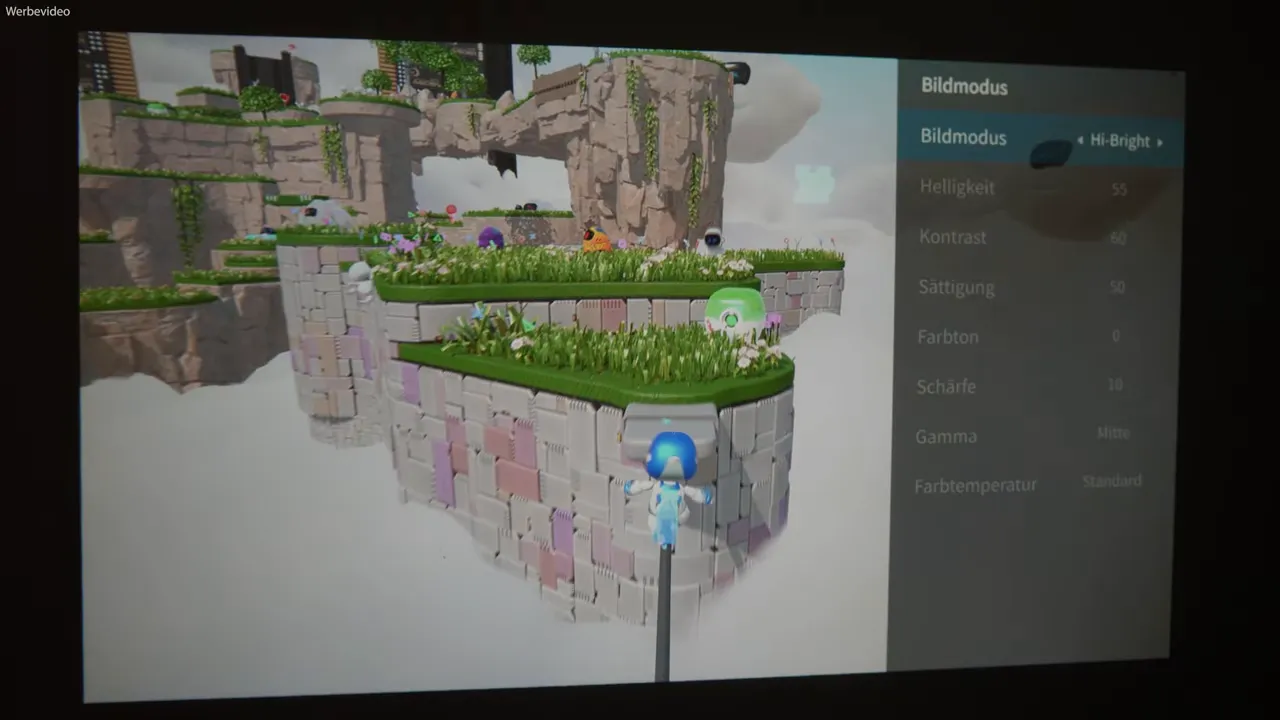The width and height of the screenshot is (1280, 720).
Task: Click the Hi-Bright mode value
Action: coord(1121,141)
